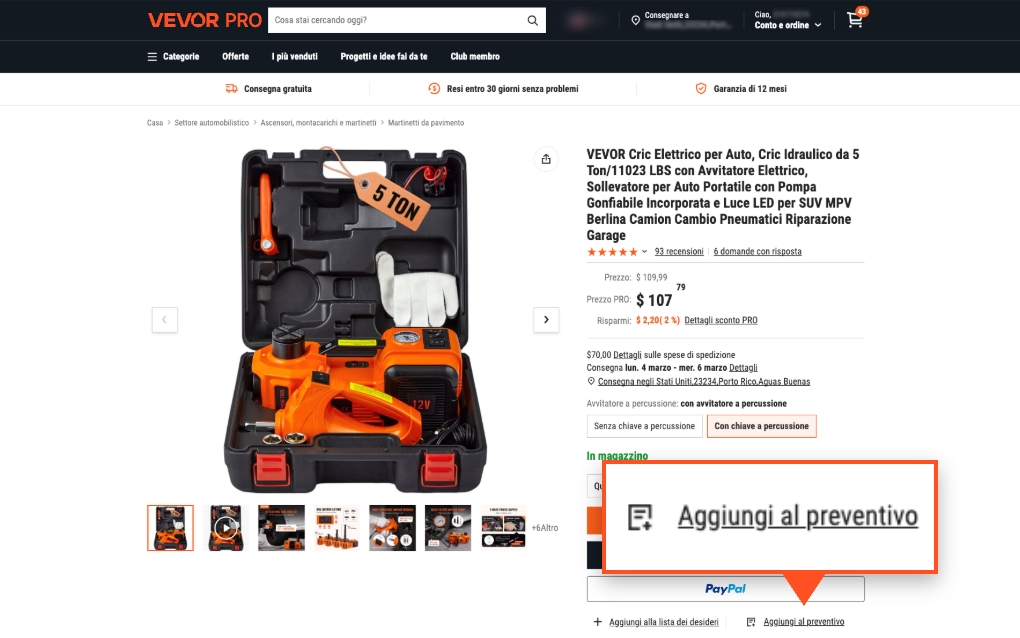Open the Club membro menu item
This screenshot has width=1020, height=638.
coord(475,57)
